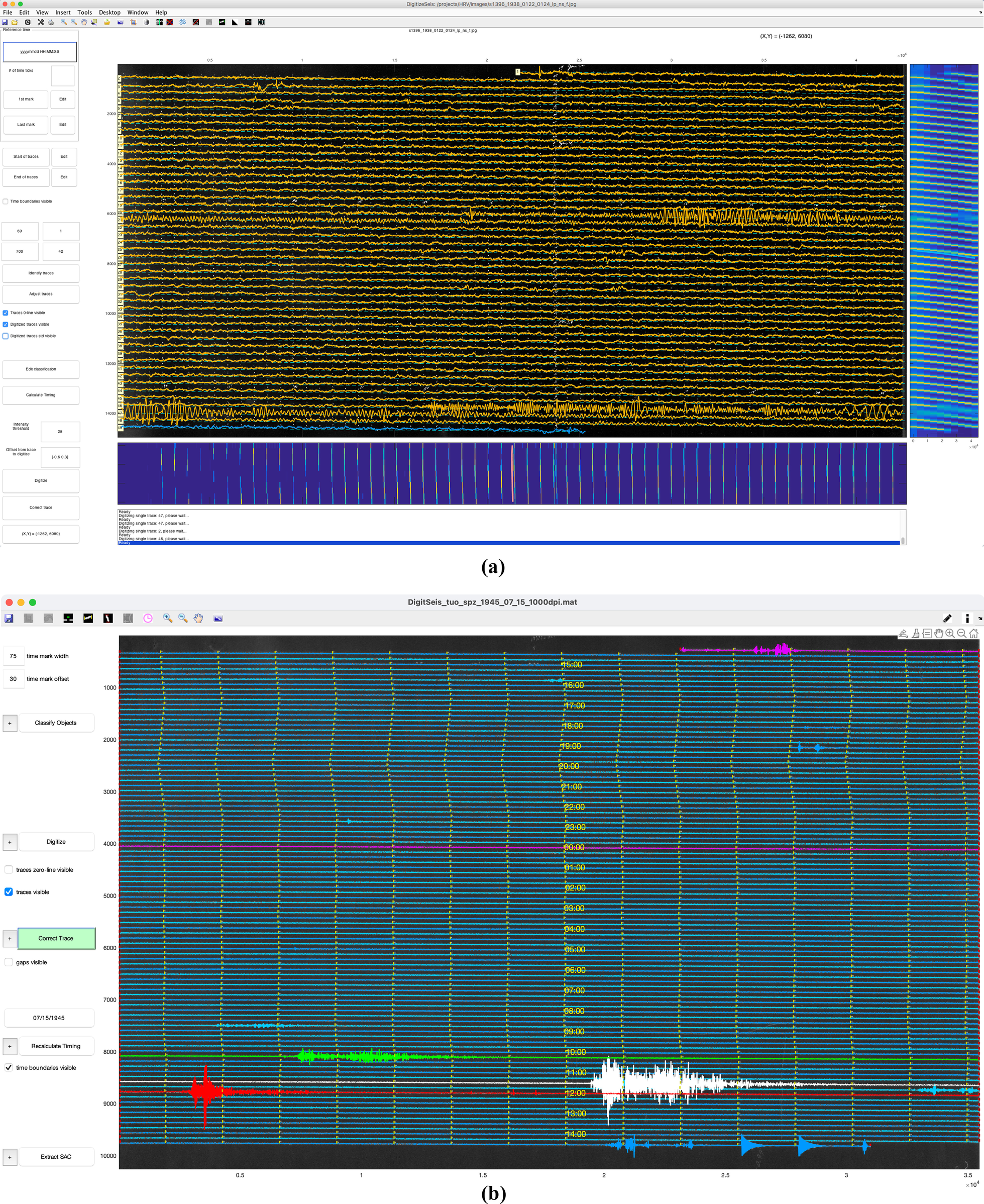This screenshot has height=1204, width=984.
Task: Uncheck 'Digitized traces visible' checkbox
Action: click(x=6, y=325)
